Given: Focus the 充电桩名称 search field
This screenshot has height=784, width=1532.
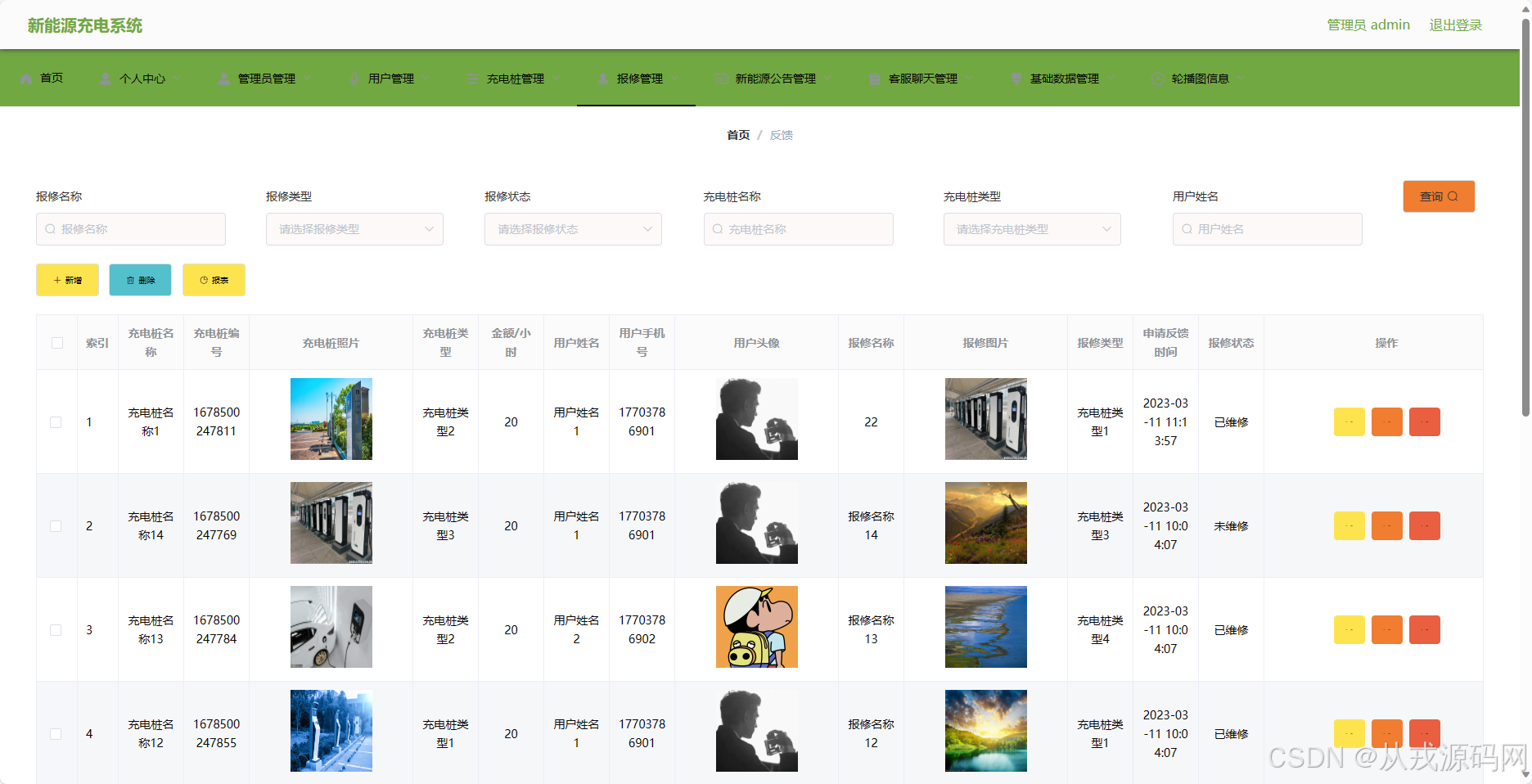Looking at the screenshot, I should coord(799,229).
